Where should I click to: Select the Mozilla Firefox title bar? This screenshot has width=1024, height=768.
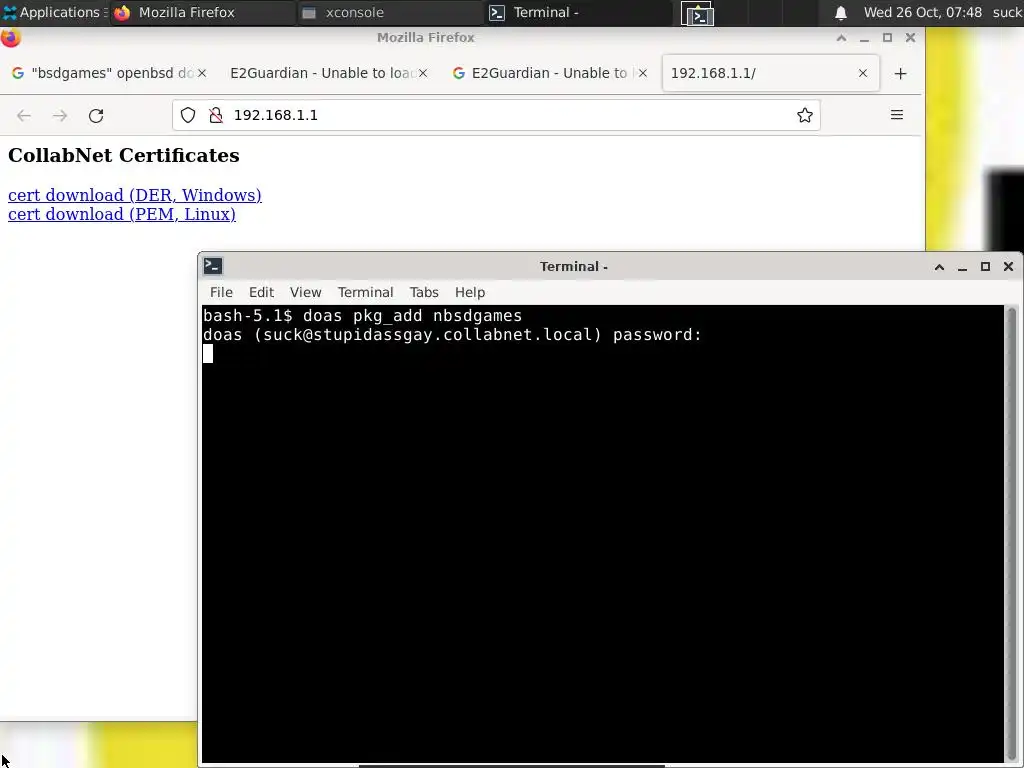coord(426,38)
